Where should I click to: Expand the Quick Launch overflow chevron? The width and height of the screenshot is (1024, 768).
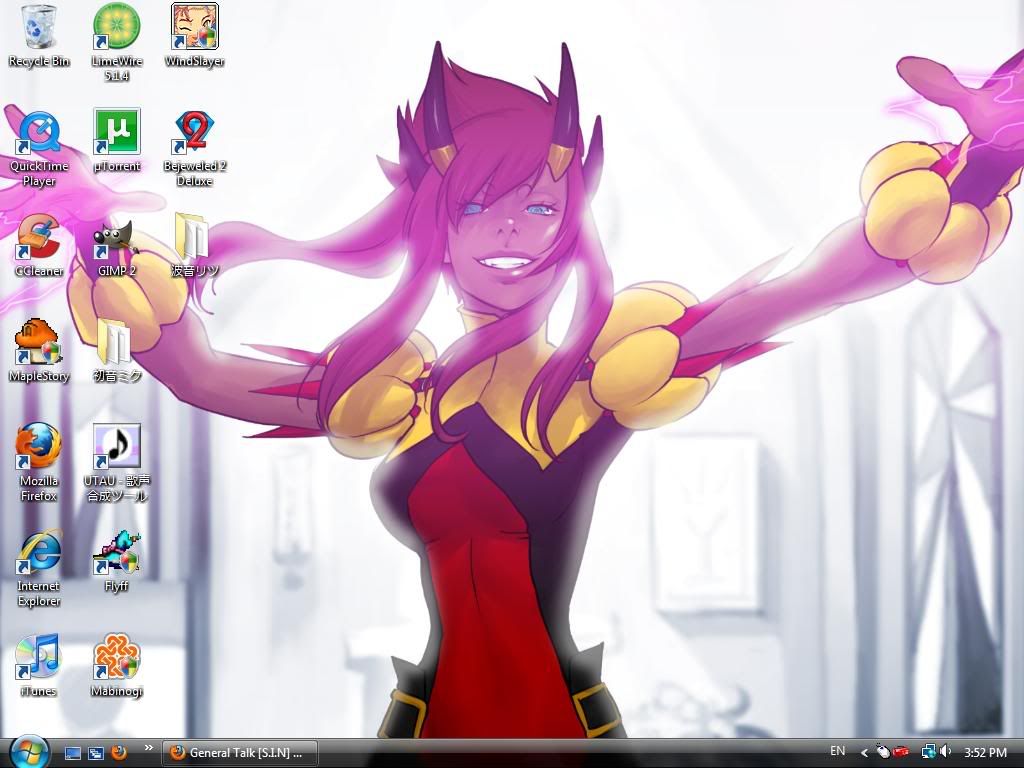(149, 747)
